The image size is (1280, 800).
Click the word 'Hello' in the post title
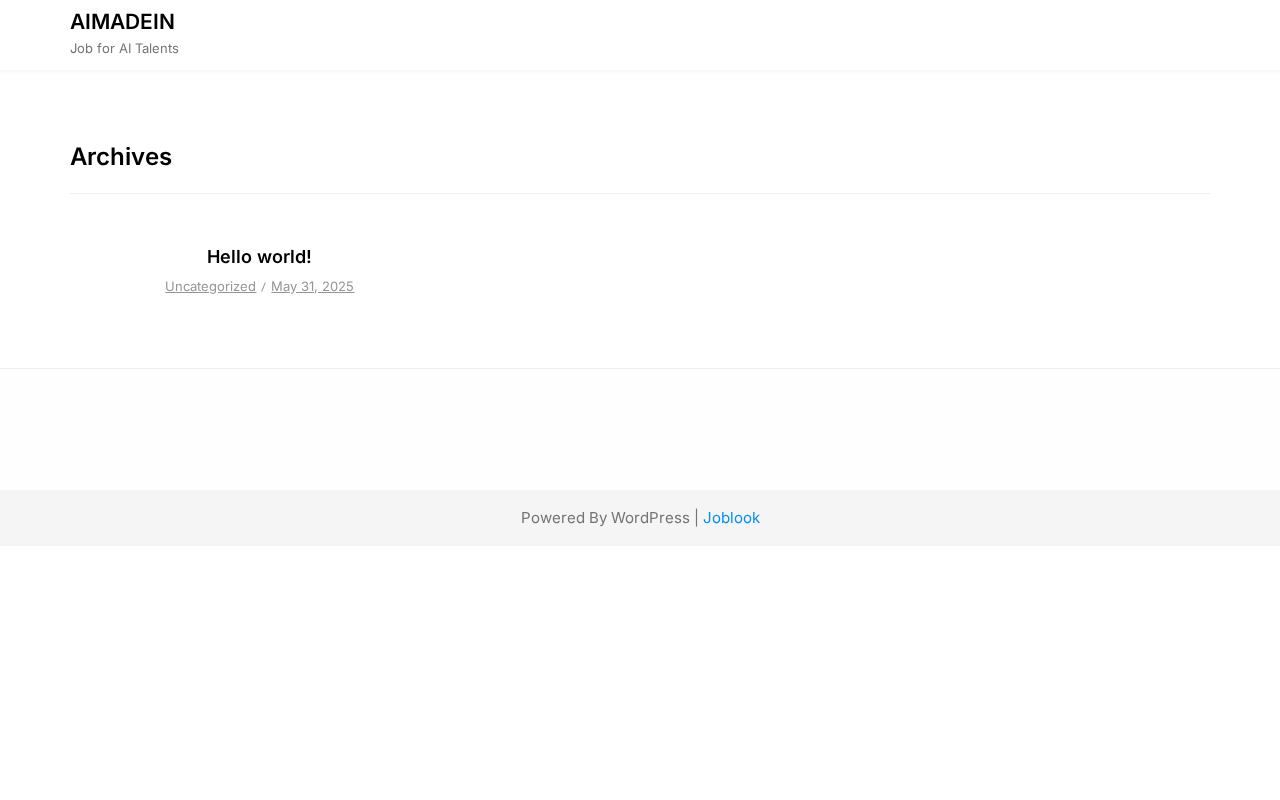coord(229,257)
